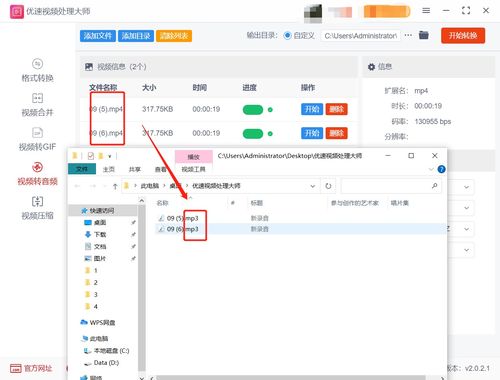Open Data (D:) in the navigation pane
Screen dimensions: 500x380
click(x=106, y=363)
